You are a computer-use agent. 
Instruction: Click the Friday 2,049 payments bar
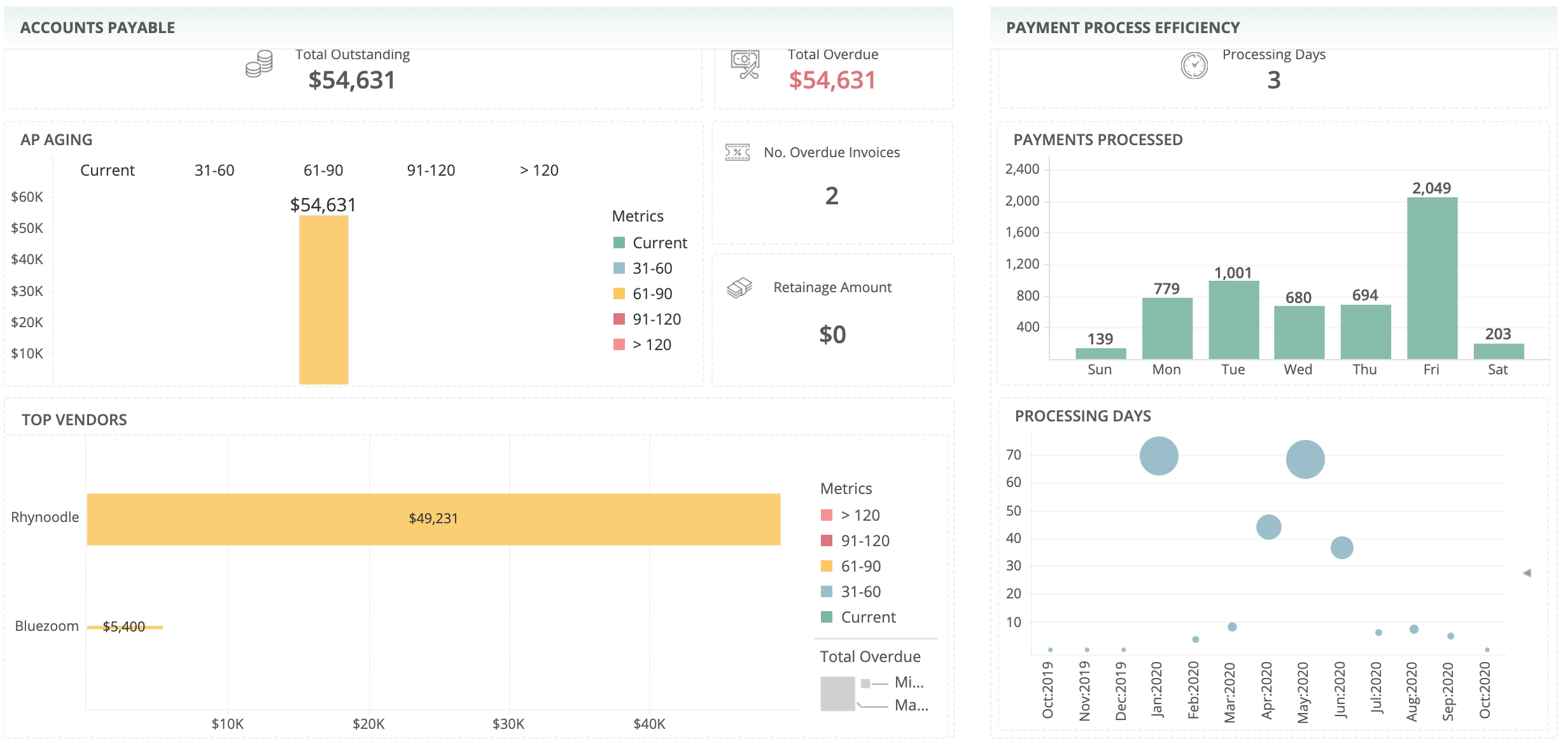point(1432,278)
